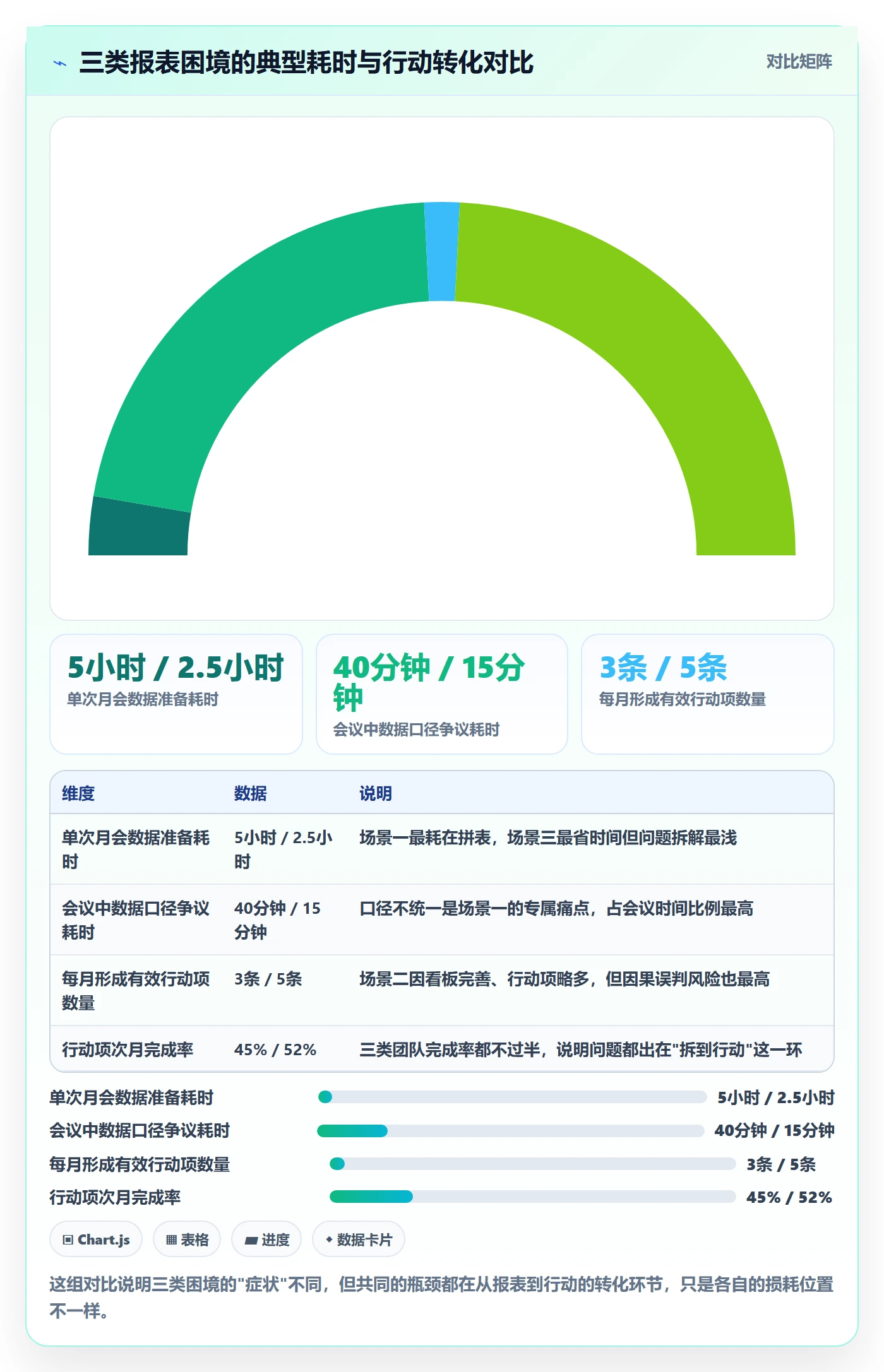Open the 3条 / 5条 stat card
Image resolution: width=884 pixels, height=1372 pixels.
707,694
